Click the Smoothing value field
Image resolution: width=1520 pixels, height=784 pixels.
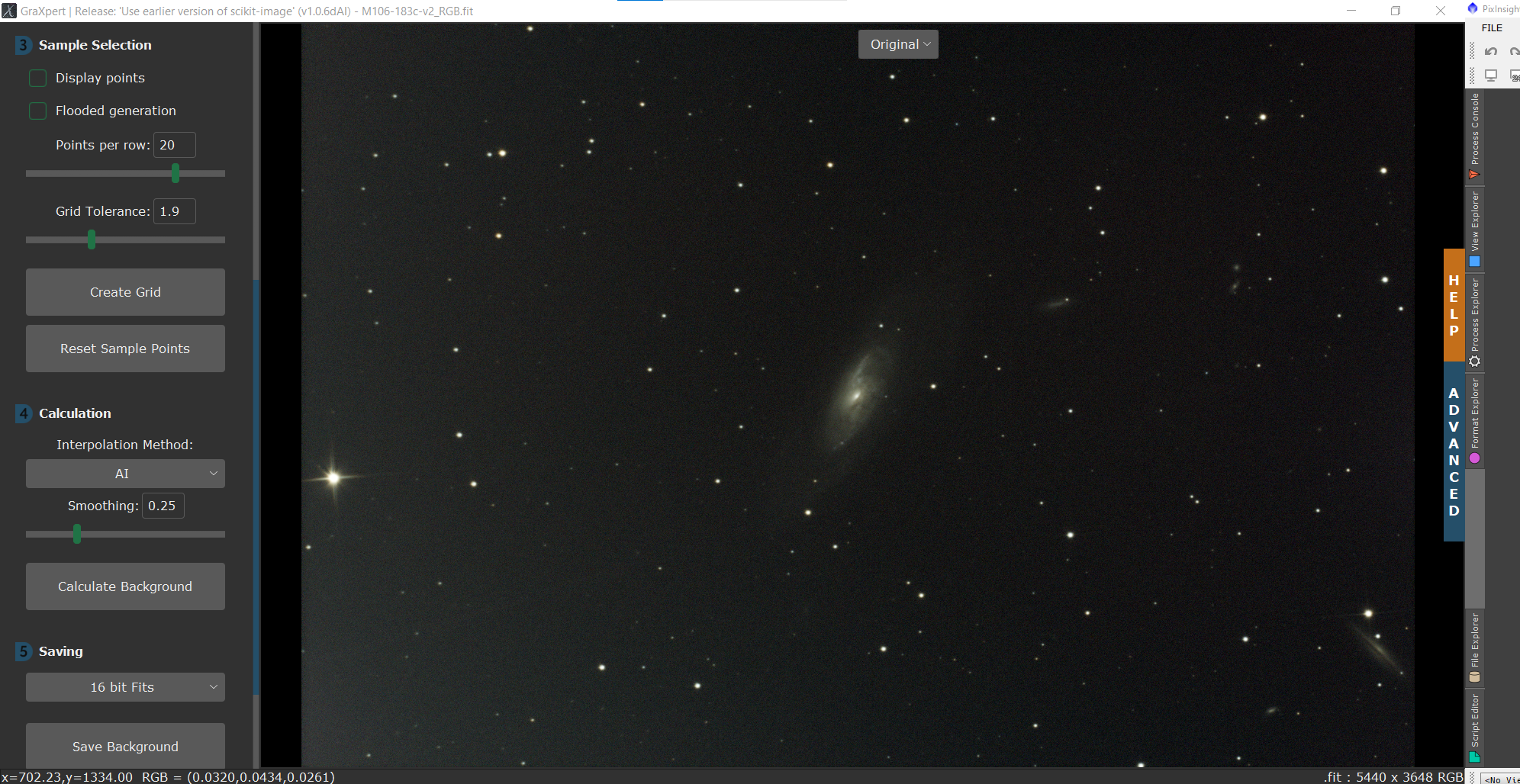(163, 506)
